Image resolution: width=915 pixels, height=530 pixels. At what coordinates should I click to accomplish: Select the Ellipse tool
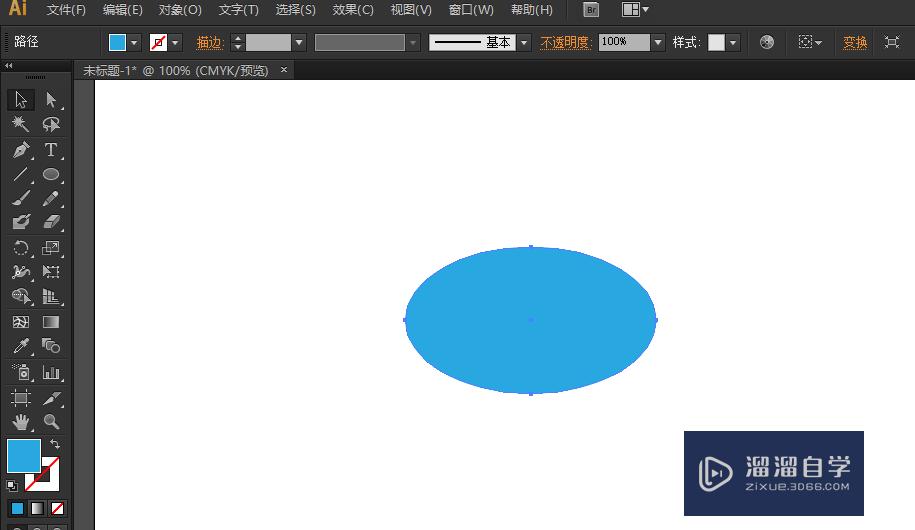pos(51,174)
